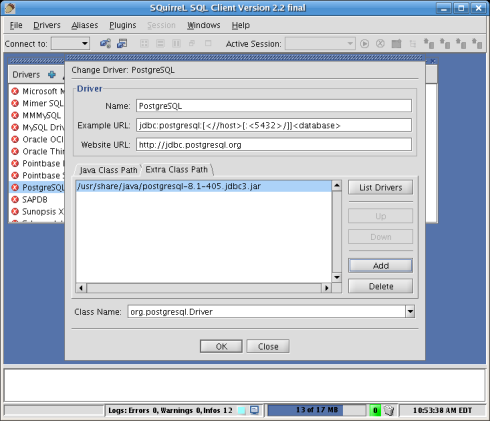Screen dimensions: 490x421
Task: Open the Plugins menu
Action: [x=123, y=25]
